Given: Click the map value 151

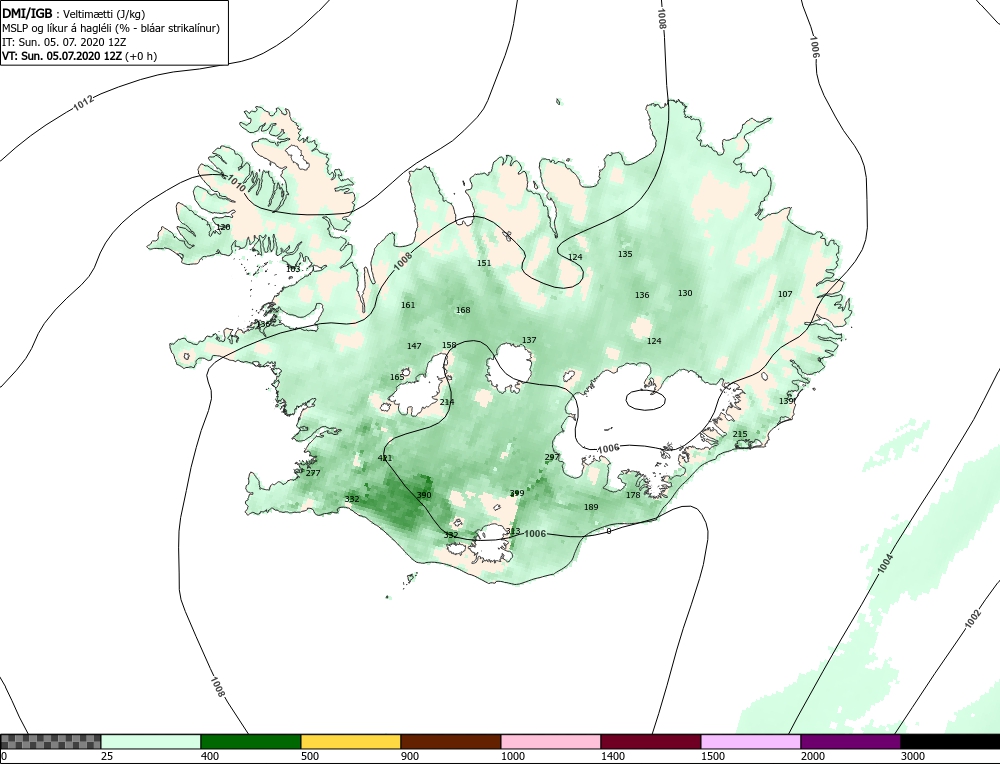Looking at the screenshot, I should click(x=484, y=263).
